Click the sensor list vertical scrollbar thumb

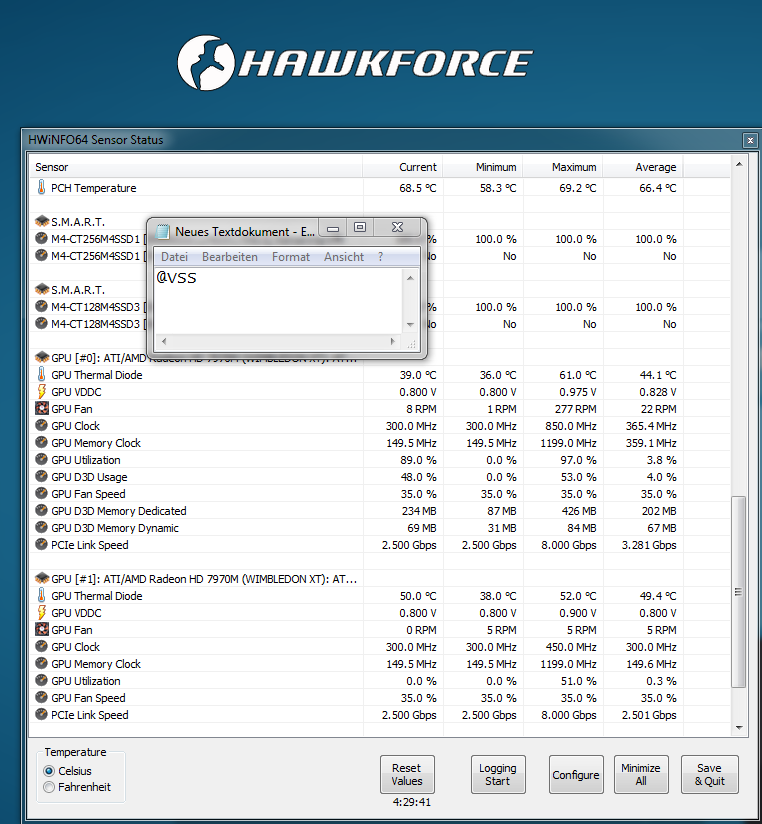click(x=739, y=591)
